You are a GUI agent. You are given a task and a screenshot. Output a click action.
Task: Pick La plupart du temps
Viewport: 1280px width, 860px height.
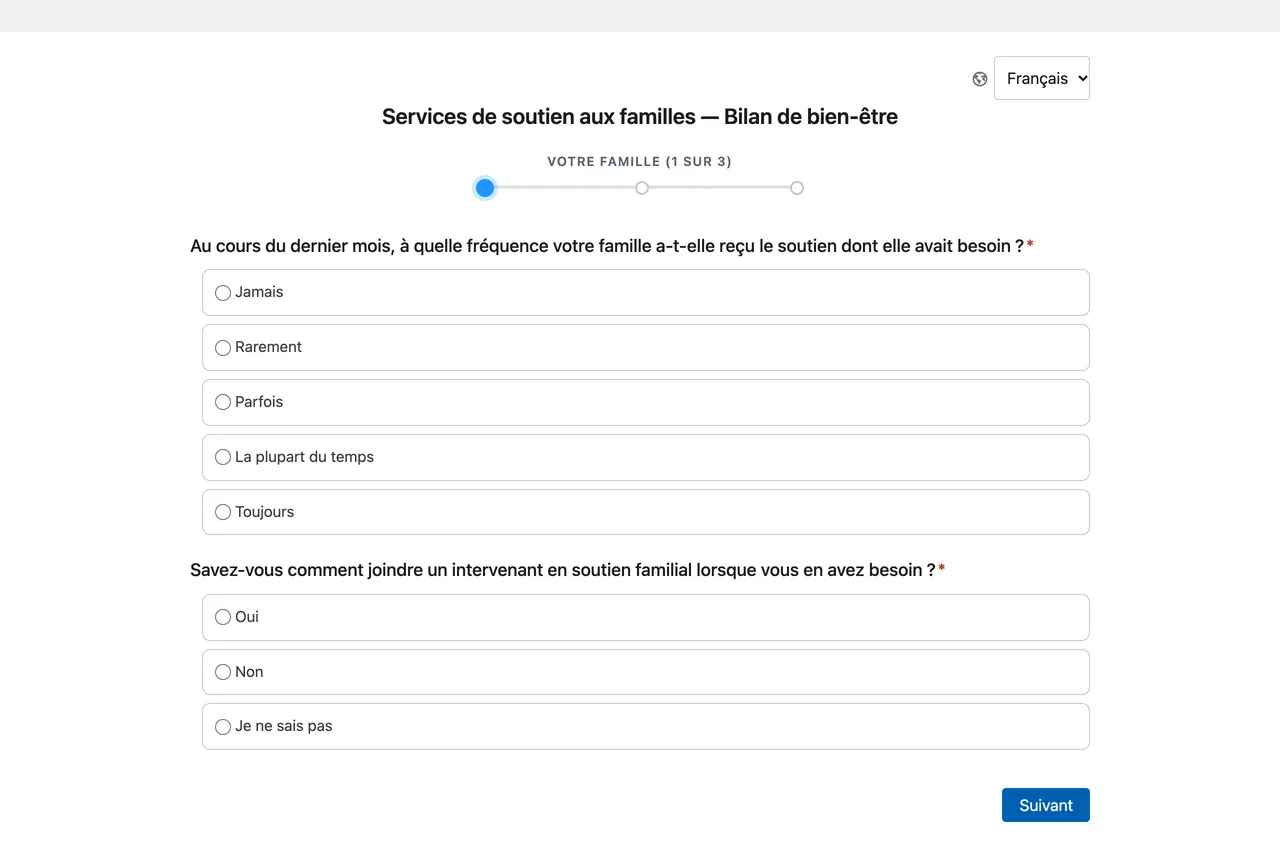[645, 457]
